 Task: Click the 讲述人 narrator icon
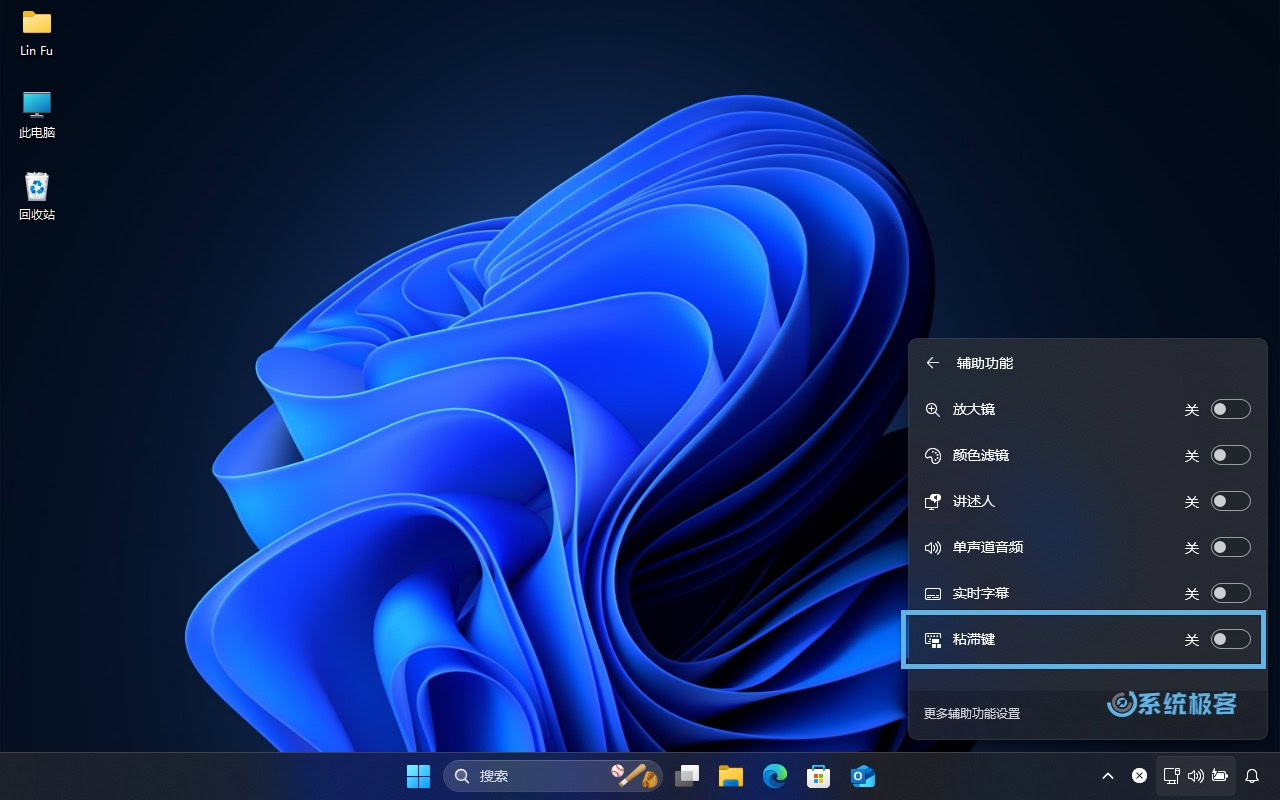(x=933, y=501)
